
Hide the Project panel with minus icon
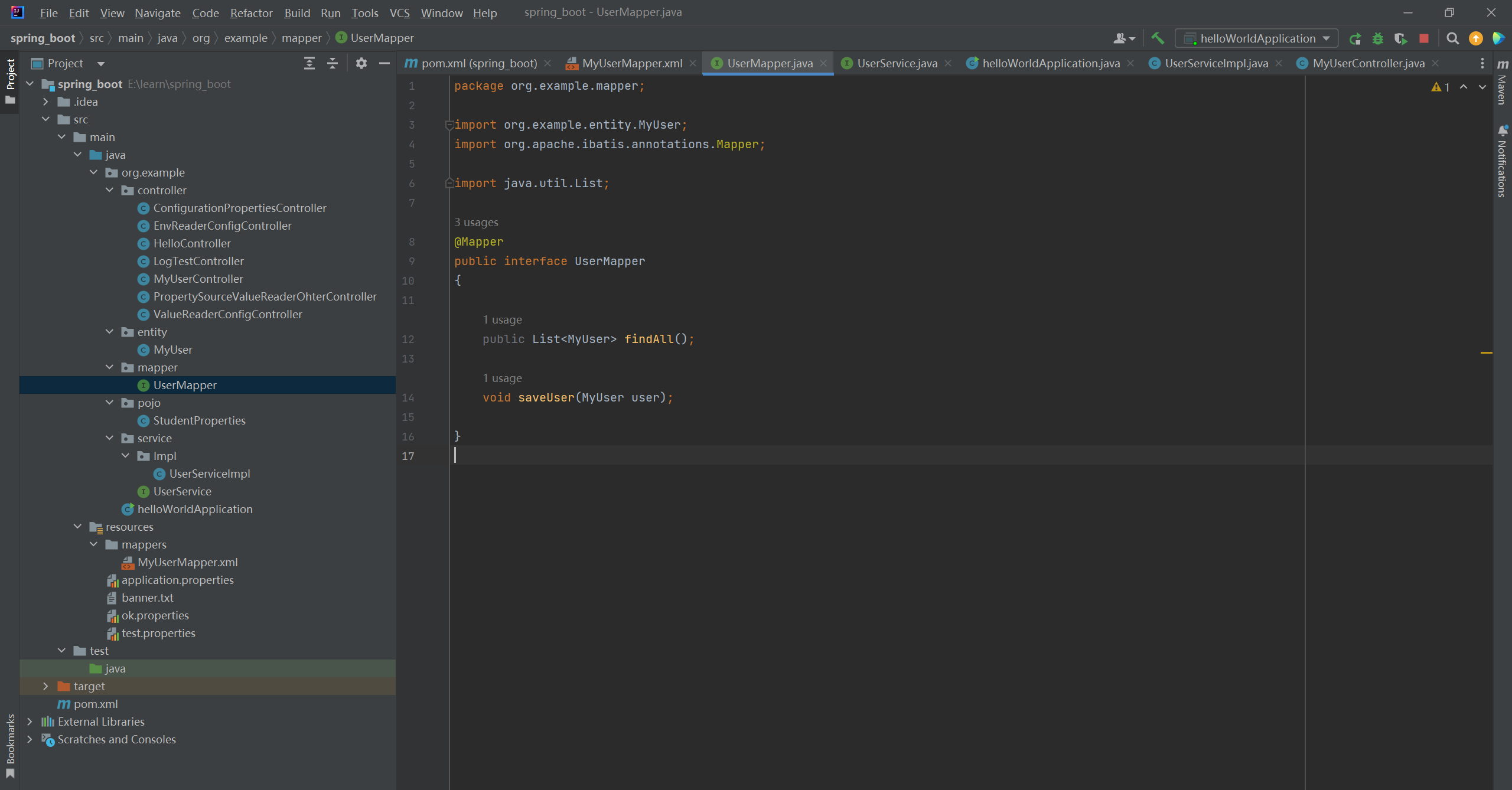click(x=384, y=63)
